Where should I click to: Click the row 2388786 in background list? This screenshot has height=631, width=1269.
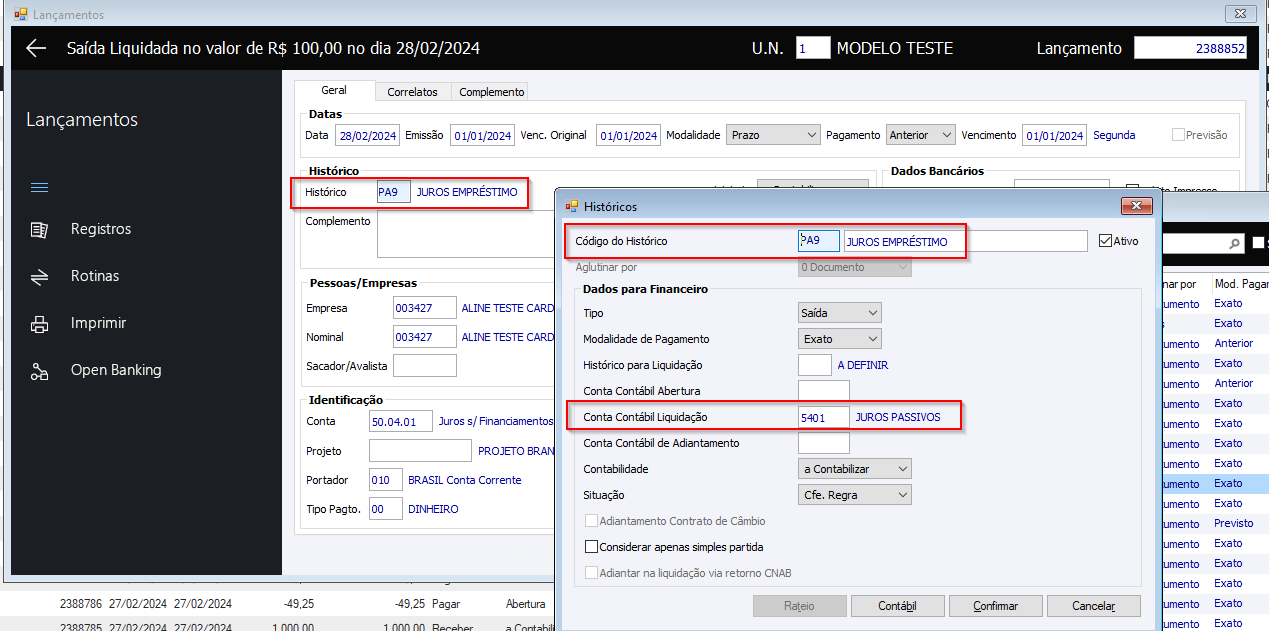click(277, 604)
